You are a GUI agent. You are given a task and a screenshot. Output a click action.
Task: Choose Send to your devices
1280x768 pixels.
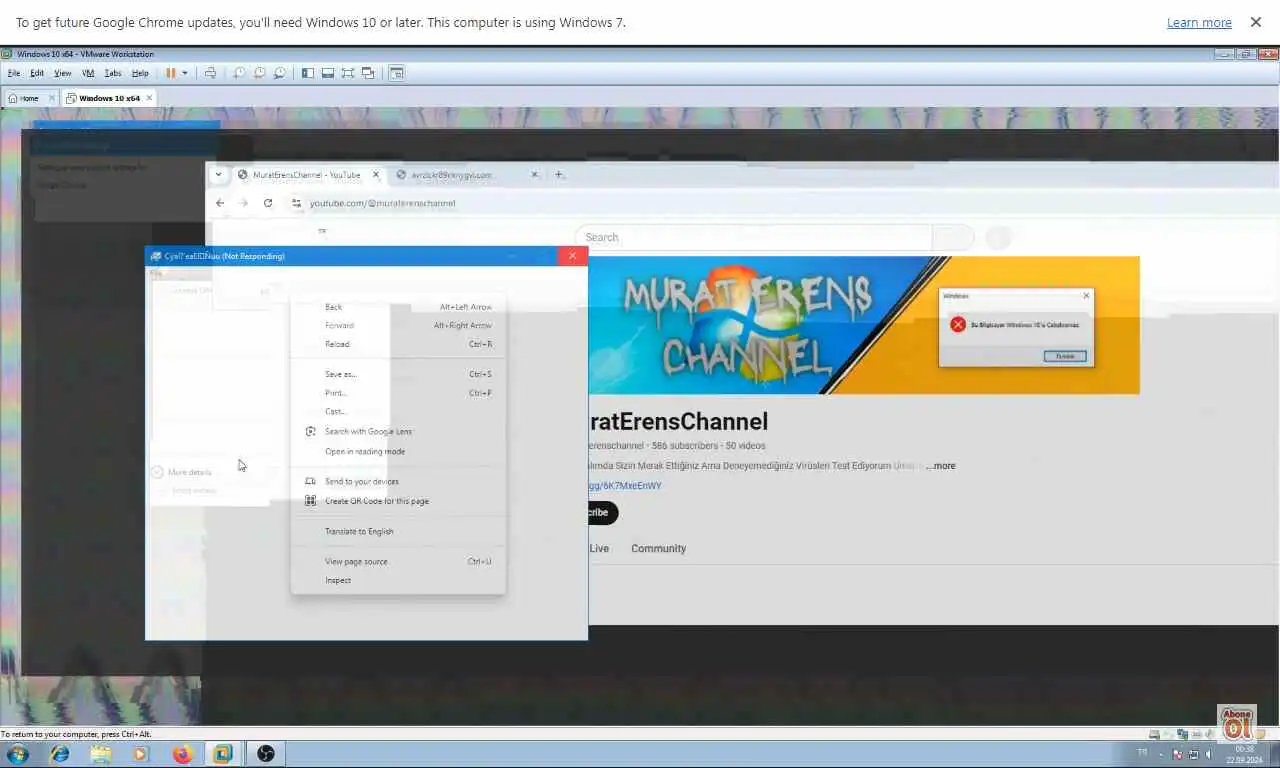pyautogui.click(x=398, y=481)
